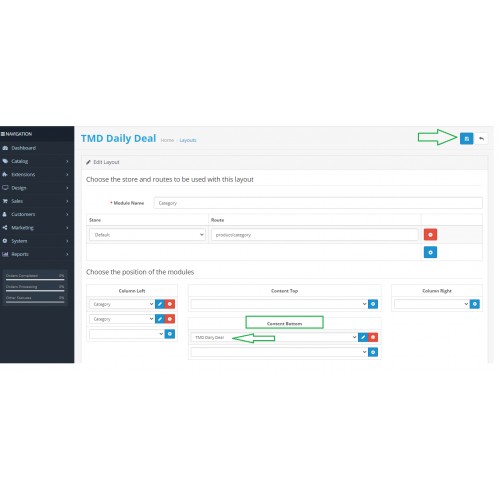Screen dimensions: 500x500
Task: Open the Store Default dropdown
Action: (x=147, y=235)
